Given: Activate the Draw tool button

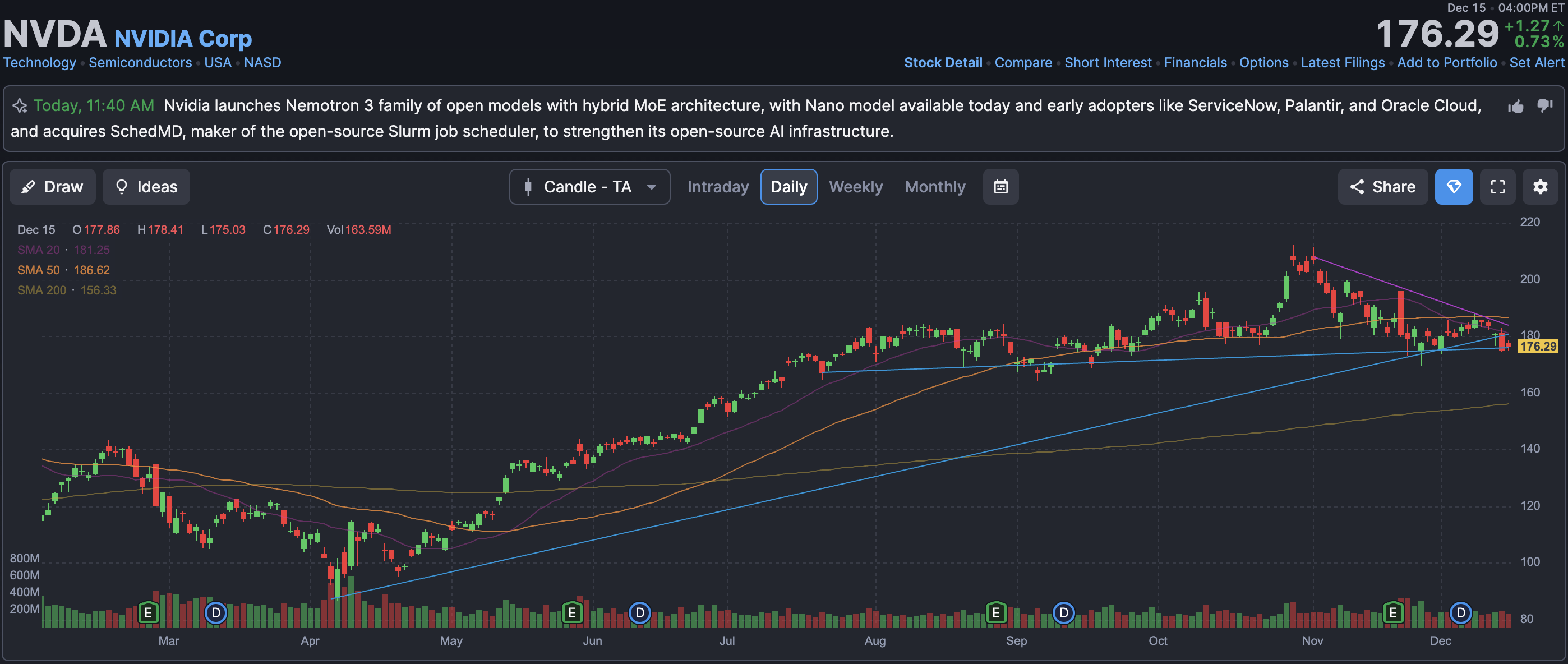Looking at the screenshot, I should pos(52,187).
